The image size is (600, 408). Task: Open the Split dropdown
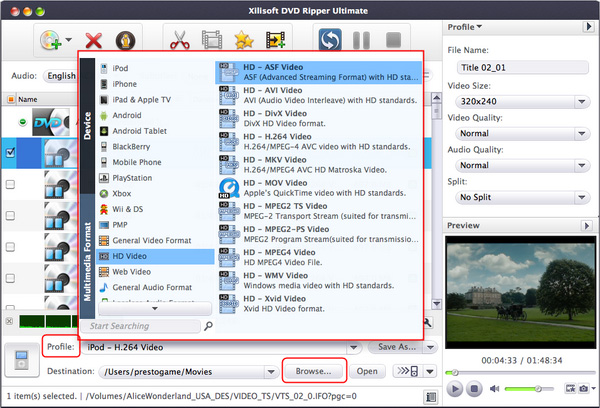(522, 197)
